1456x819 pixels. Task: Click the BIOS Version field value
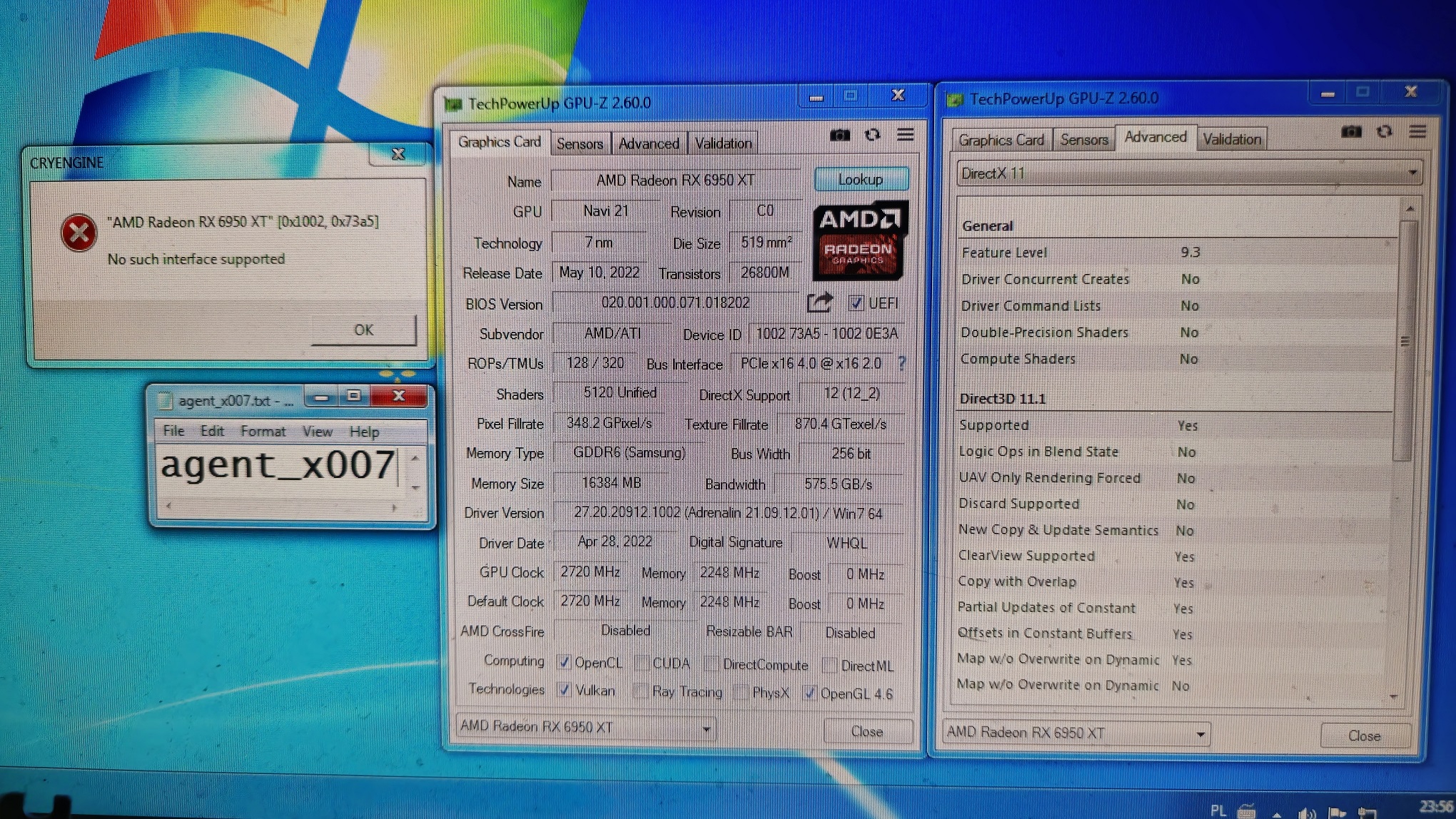(675, 303)
